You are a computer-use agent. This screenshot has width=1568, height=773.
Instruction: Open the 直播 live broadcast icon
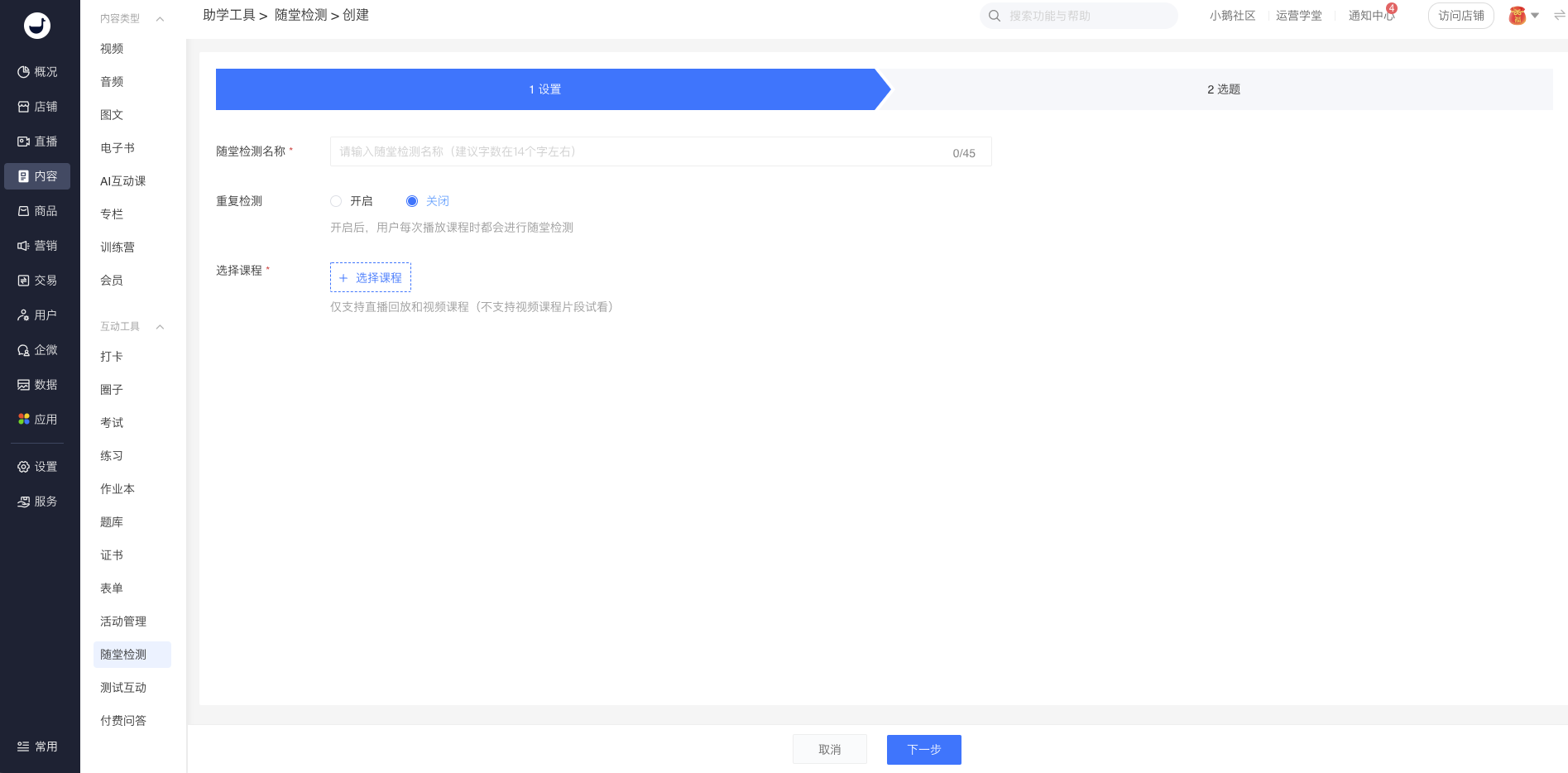[23, 142]
